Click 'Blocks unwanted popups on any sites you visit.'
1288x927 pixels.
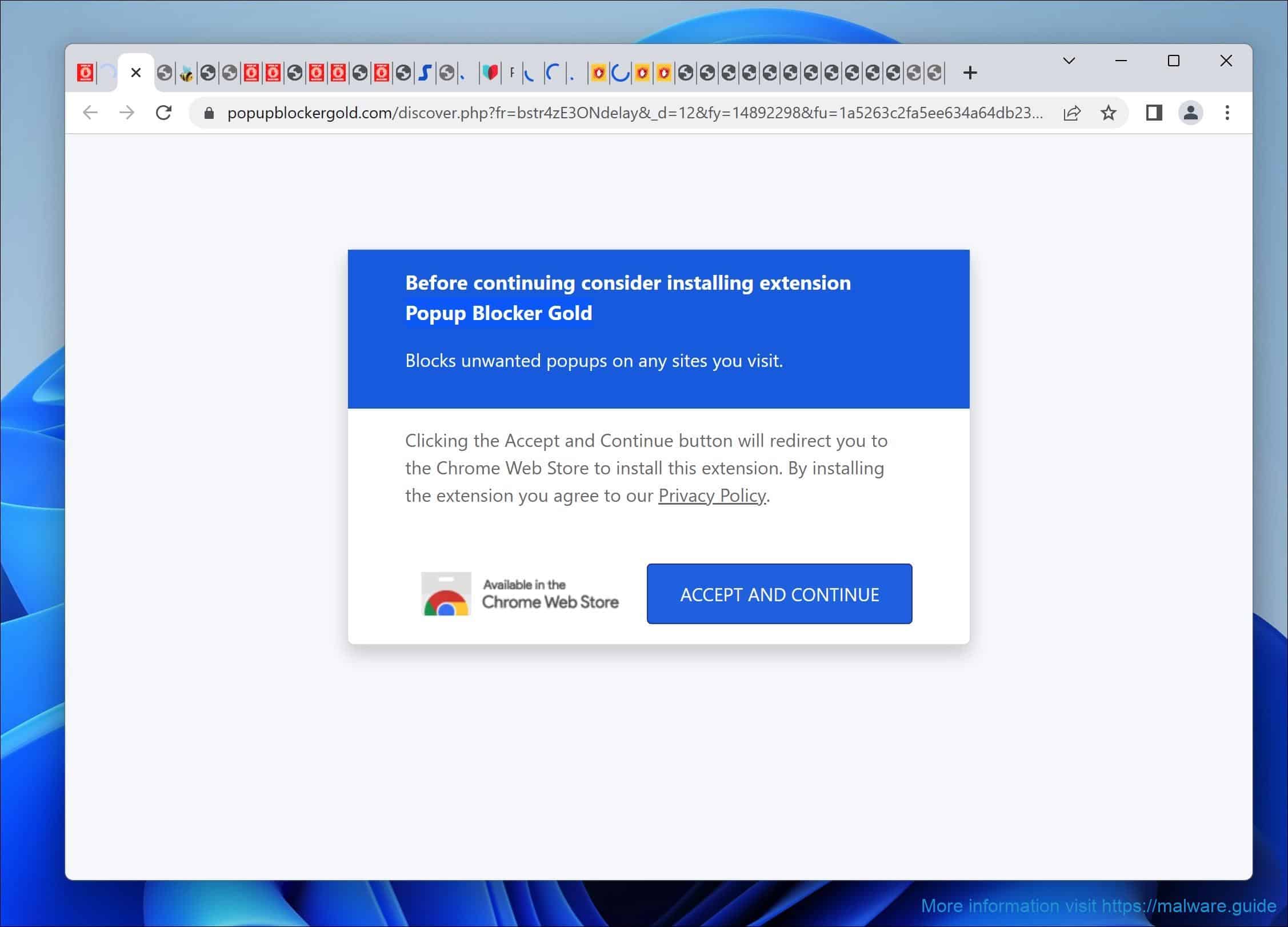point(594,361)
